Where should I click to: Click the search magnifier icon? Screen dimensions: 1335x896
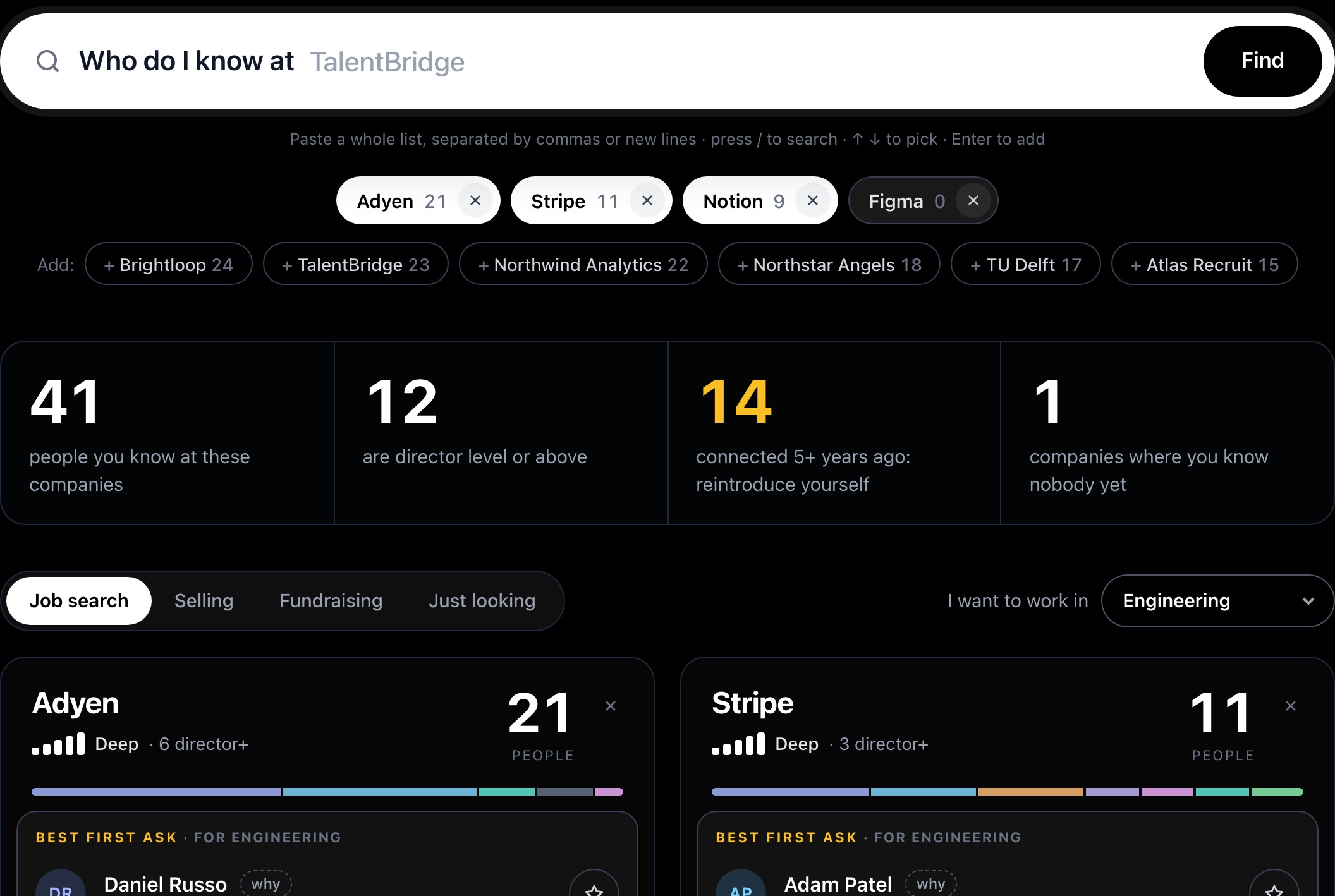coord(48,61)
